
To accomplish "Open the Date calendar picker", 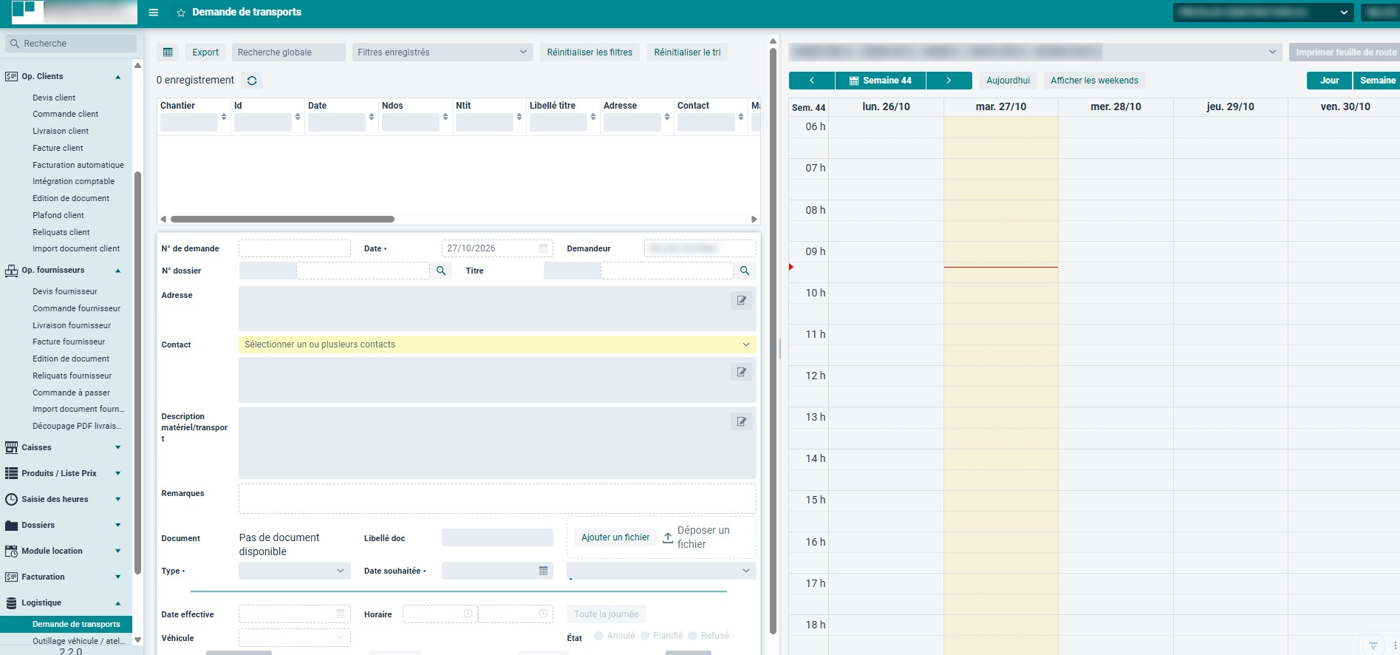I will coord(543,248).
